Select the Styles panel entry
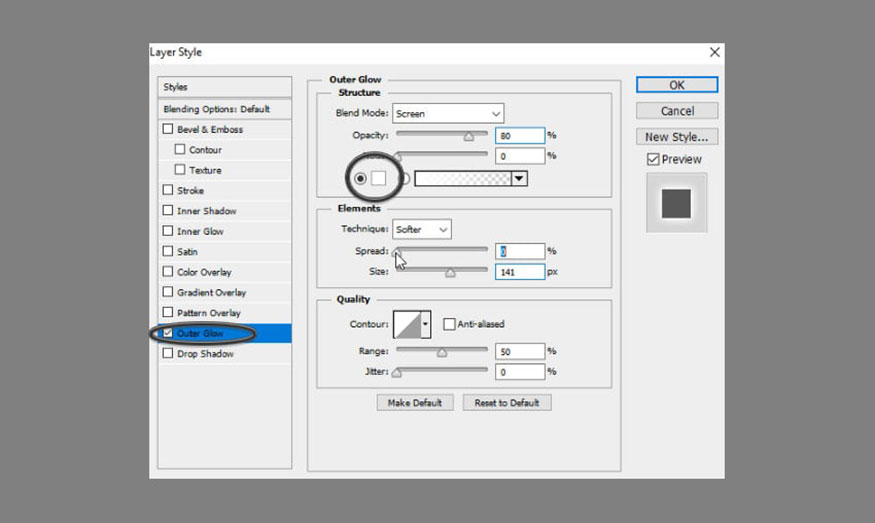875x523 pixels. (x=224, y=87)
